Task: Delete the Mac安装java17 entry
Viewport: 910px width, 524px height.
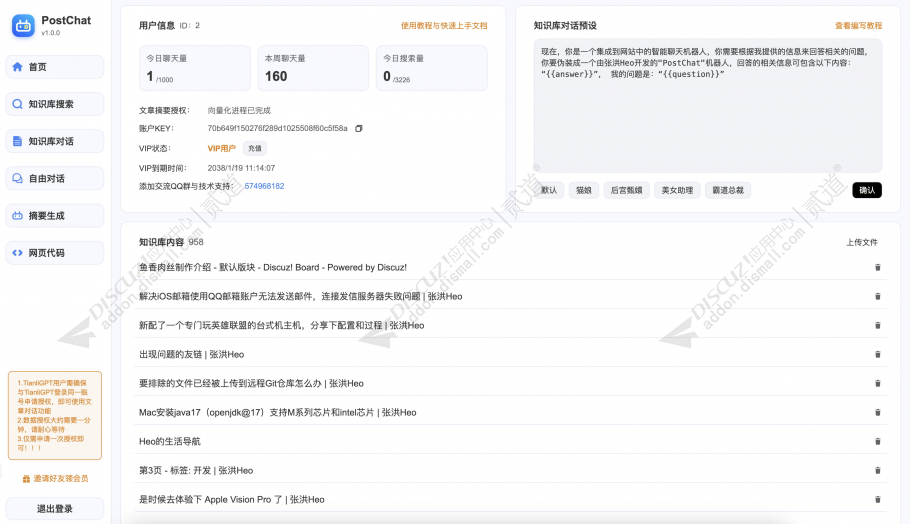Action: 878,413
